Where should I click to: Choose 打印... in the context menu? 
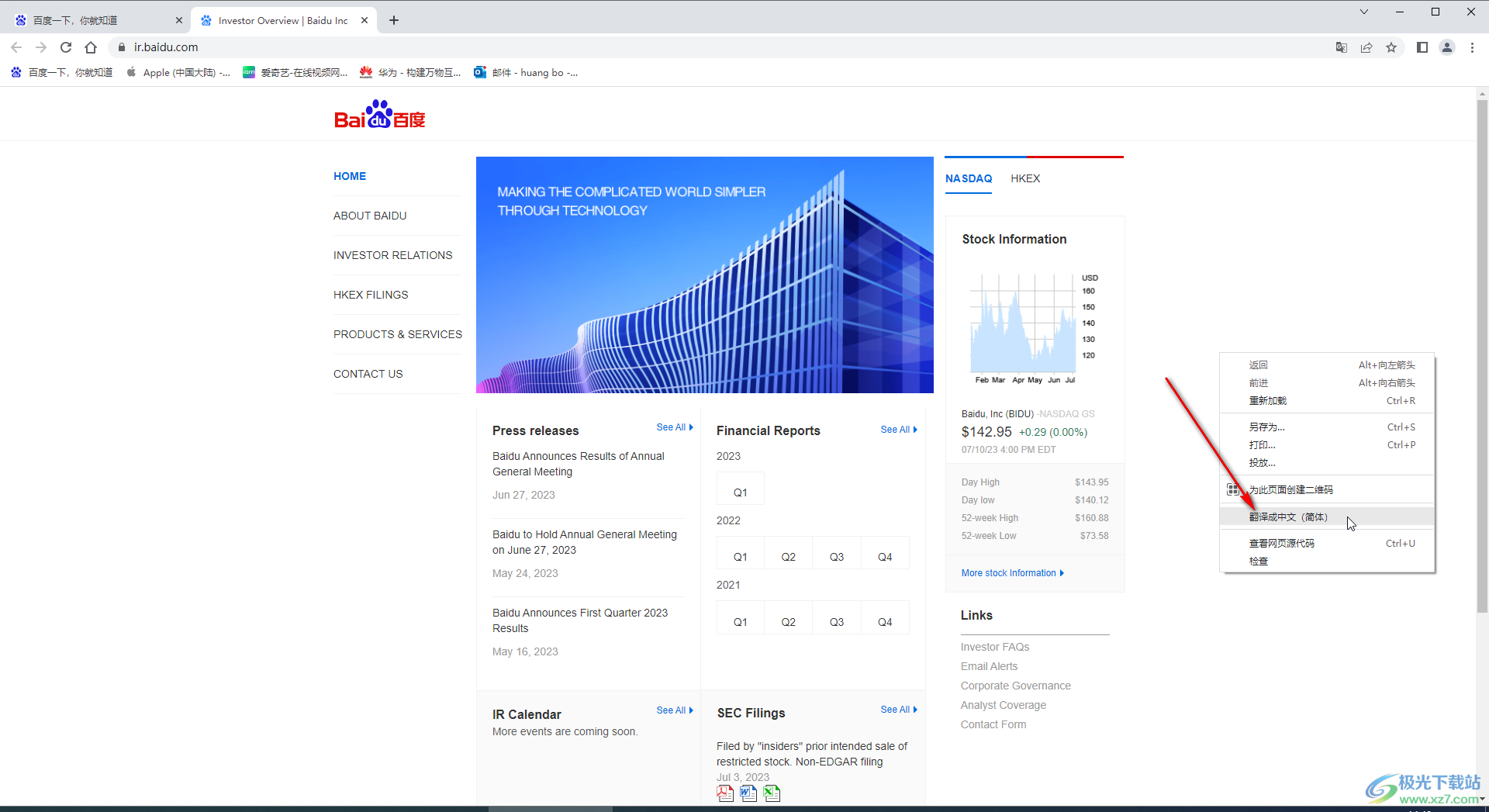(1327, 444)
